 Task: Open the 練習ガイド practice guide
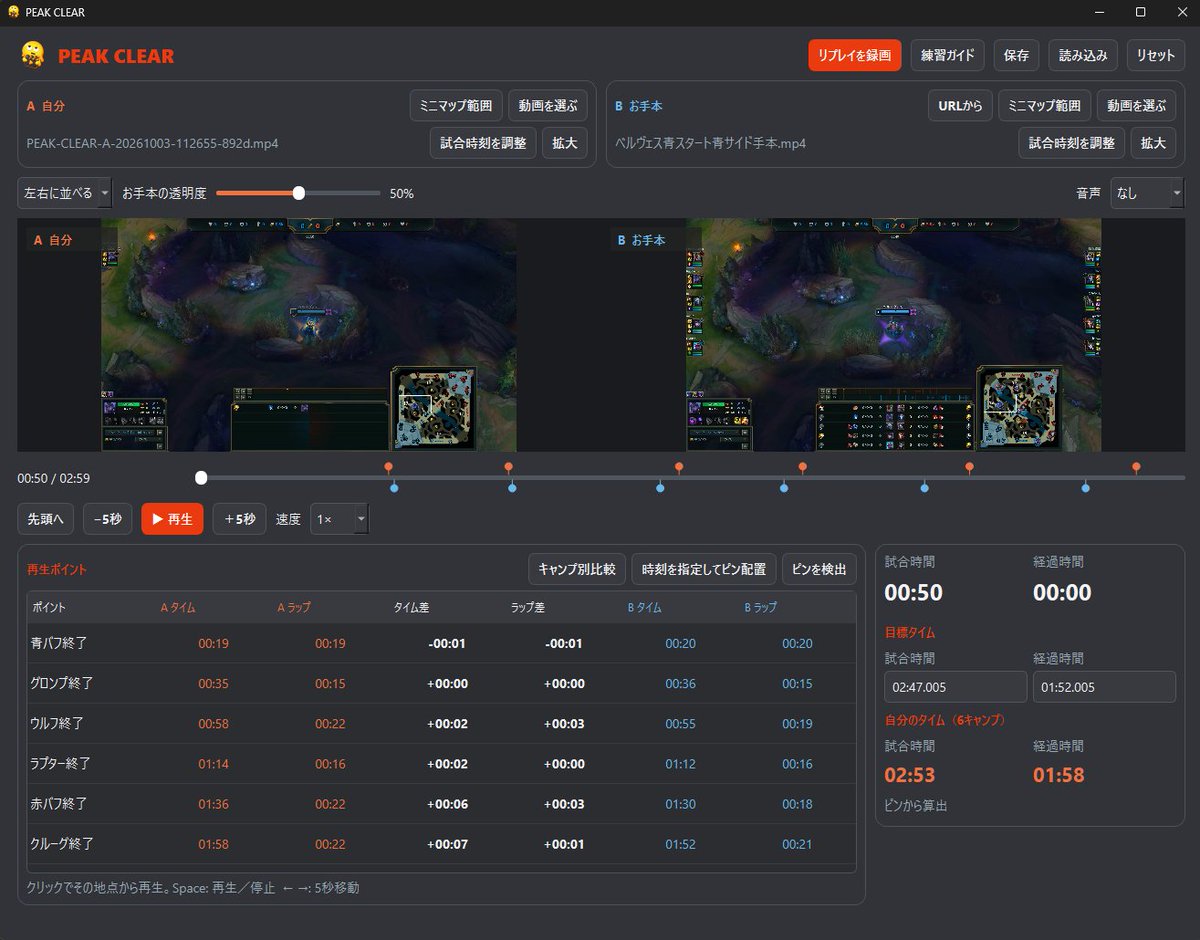[x=948, y=55]
